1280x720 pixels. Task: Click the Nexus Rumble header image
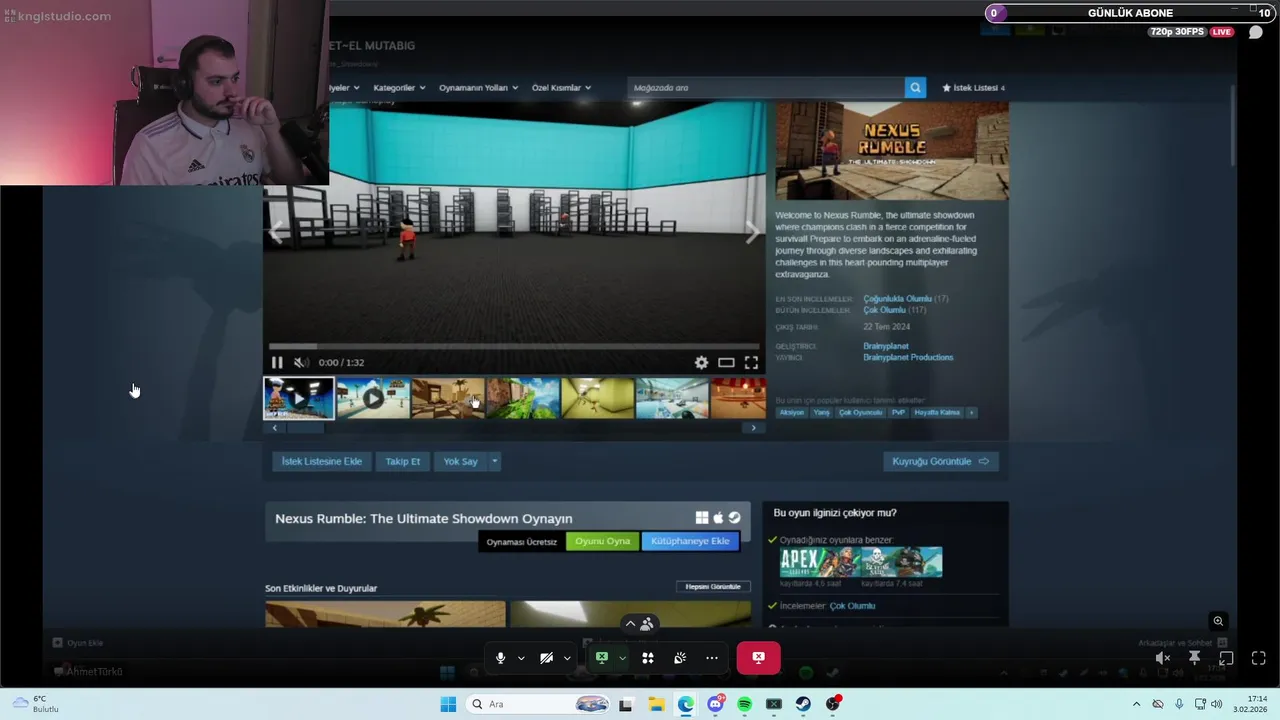click(x=892, y=151)
